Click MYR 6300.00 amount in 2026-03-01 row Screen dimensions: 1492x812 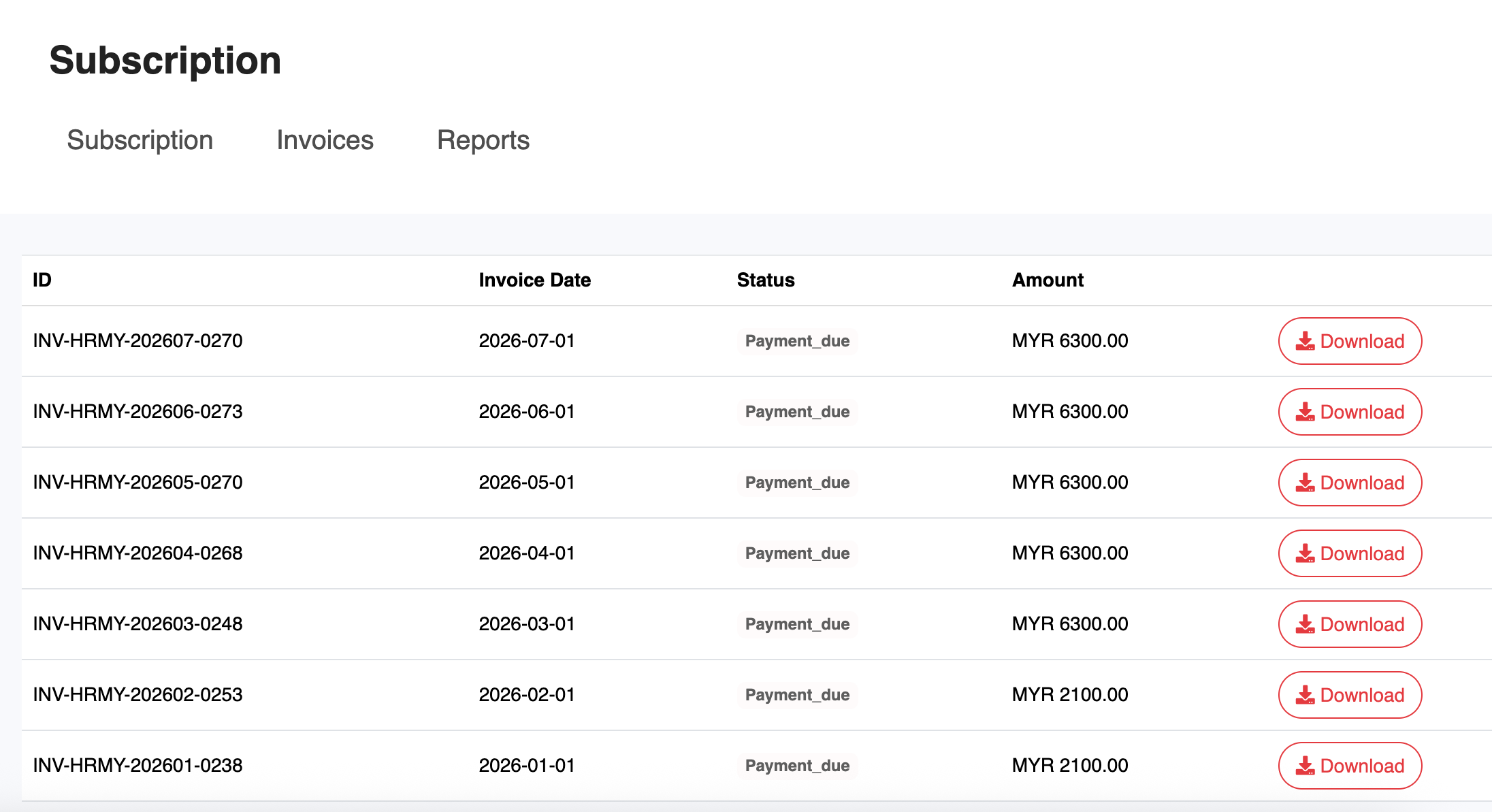(1070, 624)
